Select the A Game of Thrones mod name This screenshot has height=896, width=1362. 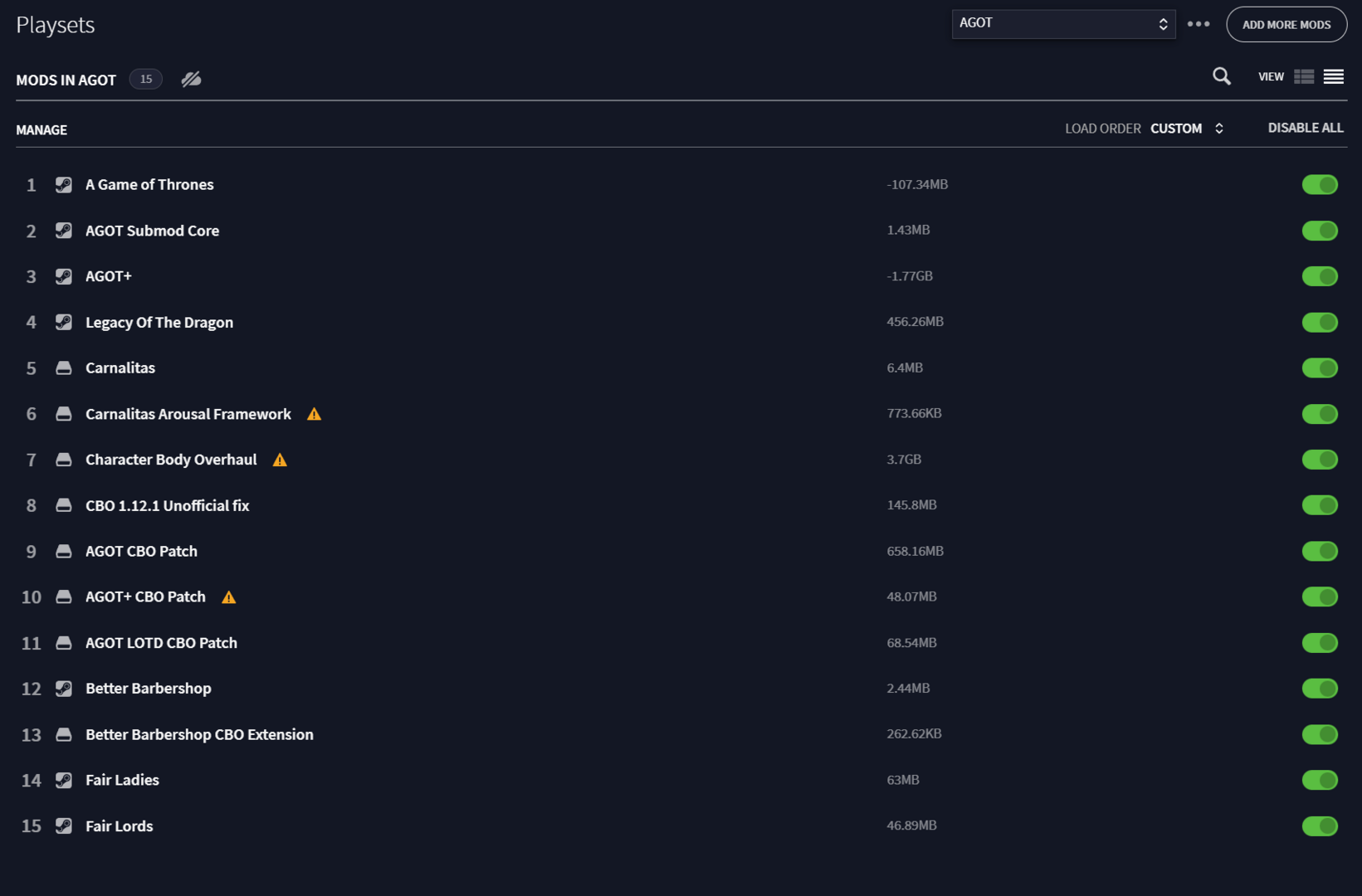click(x=149, y=184)
